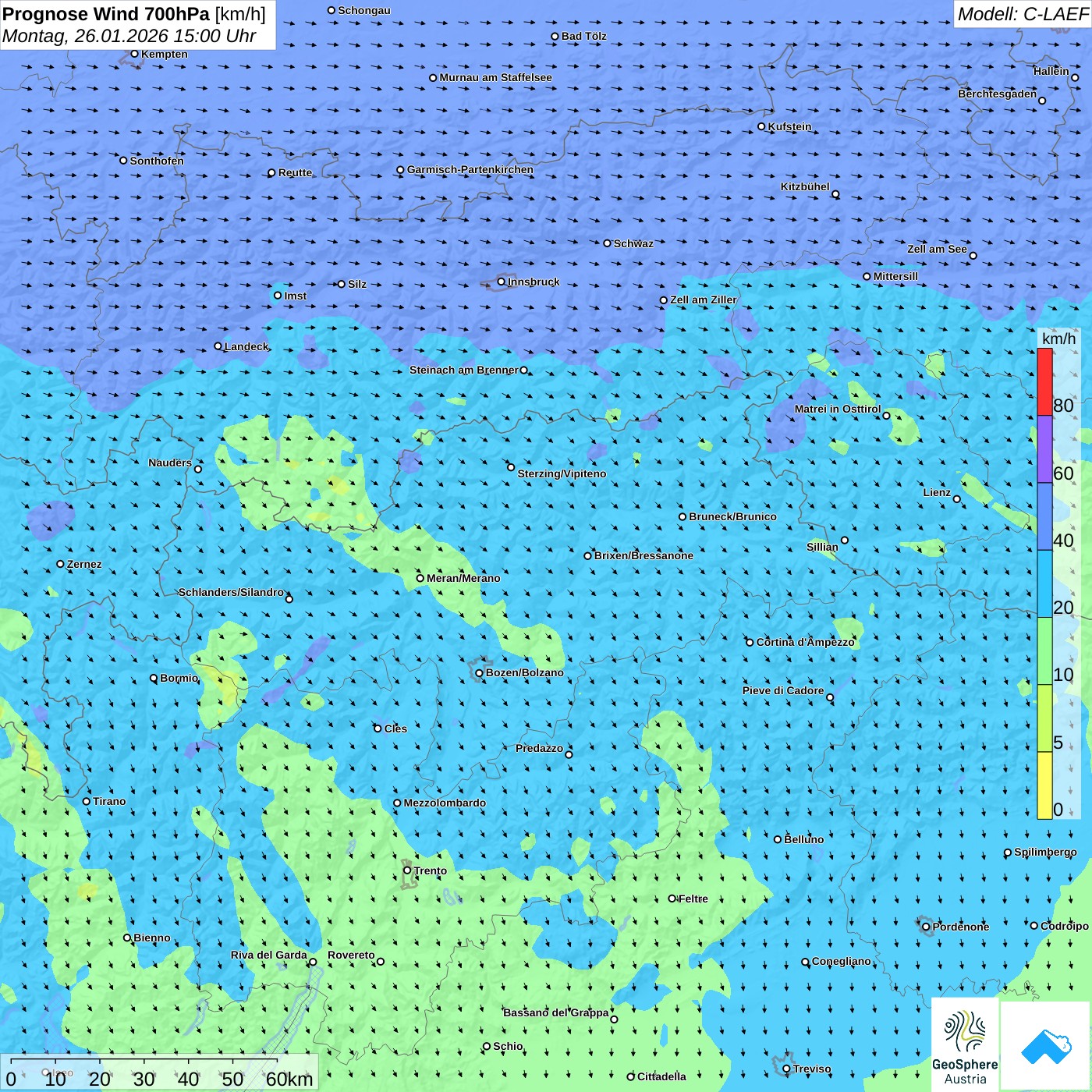Select the red legend color above 80
Viewport: 1092px width, 1092px height.
click(x=1044, y=381)
